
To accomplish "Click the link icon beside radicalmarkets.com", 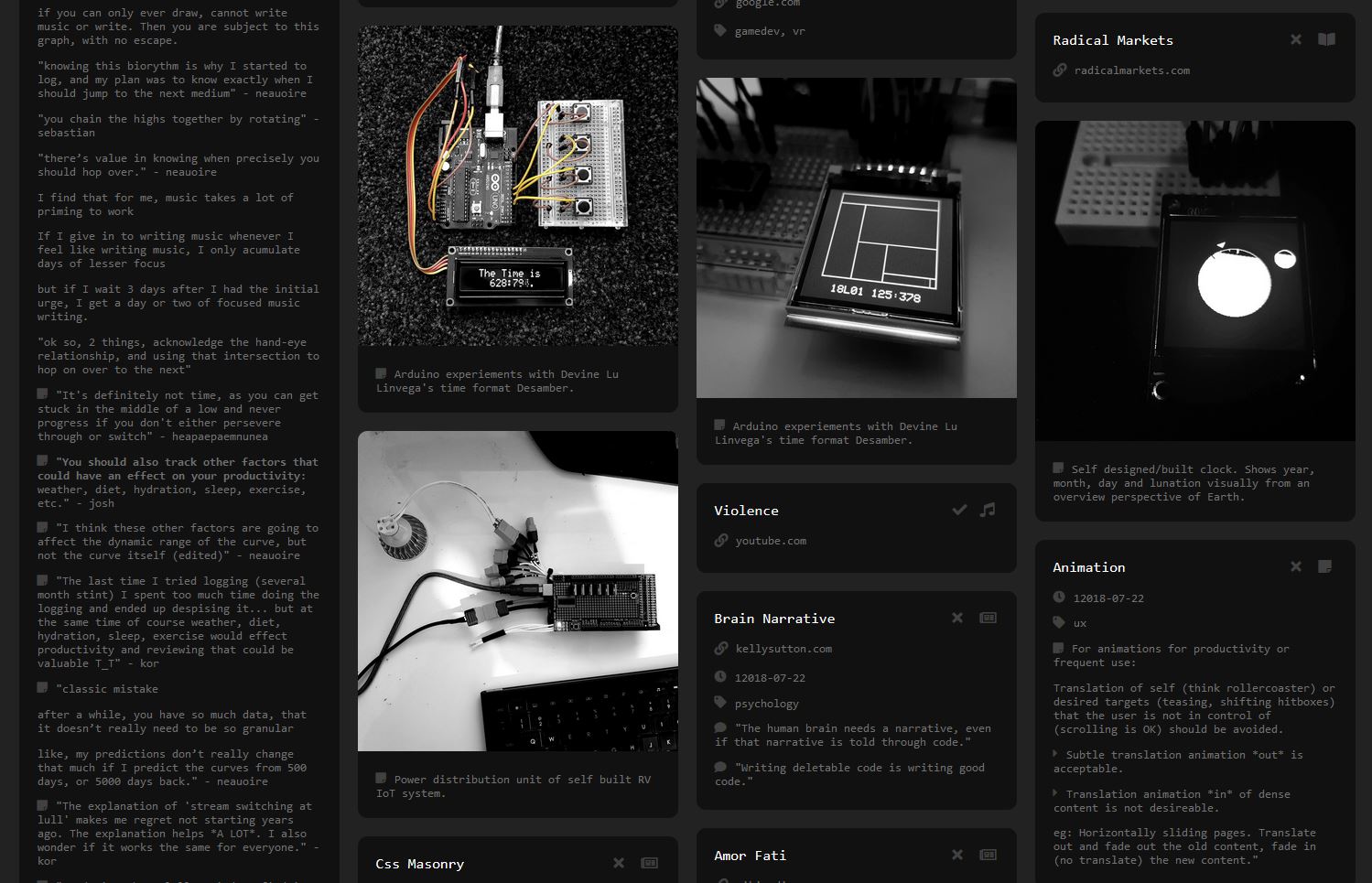I will (x=1060, y=70).
